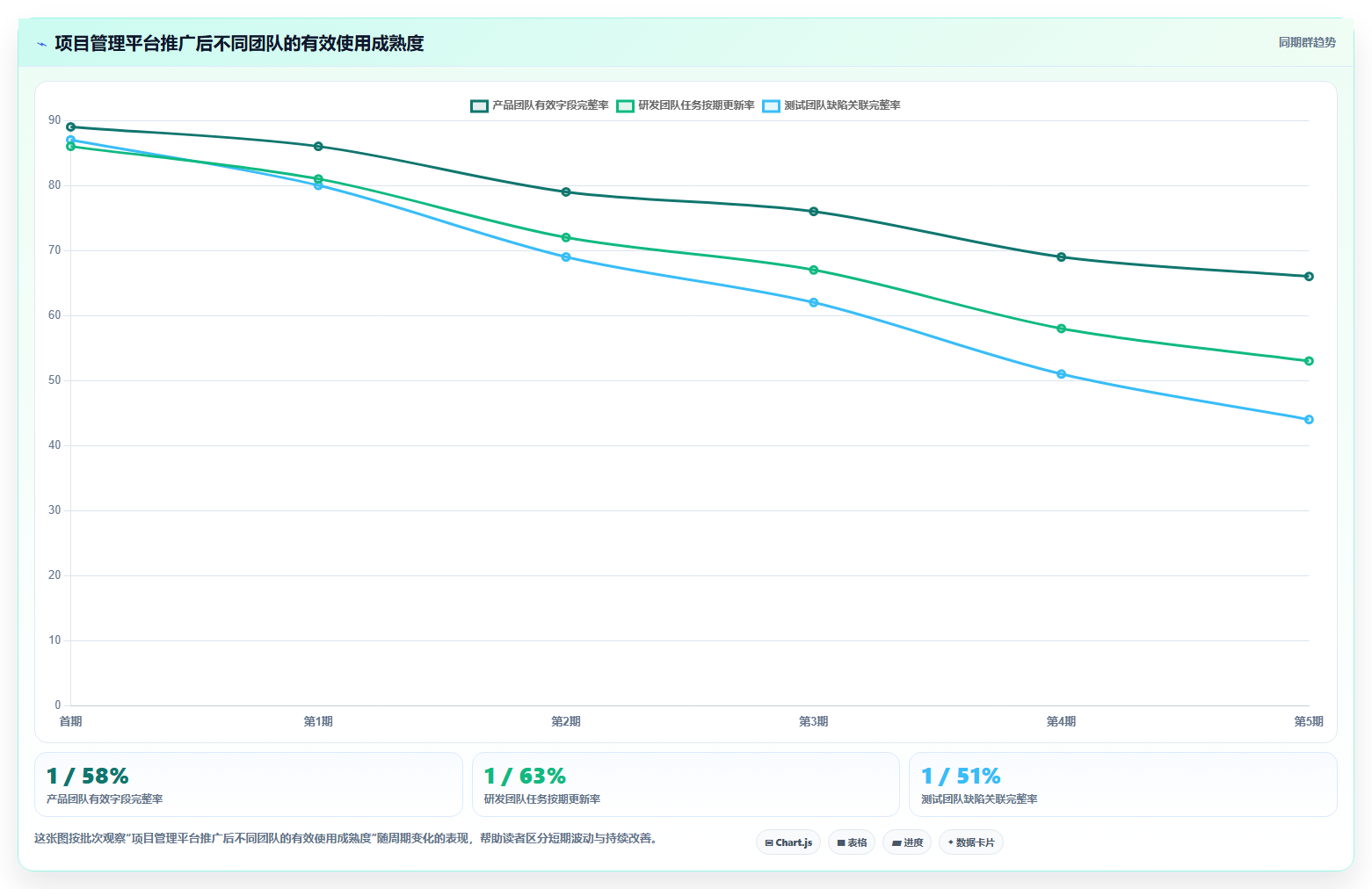
Task: Click the chart description sentence below the cards
Action: [346, 838]
